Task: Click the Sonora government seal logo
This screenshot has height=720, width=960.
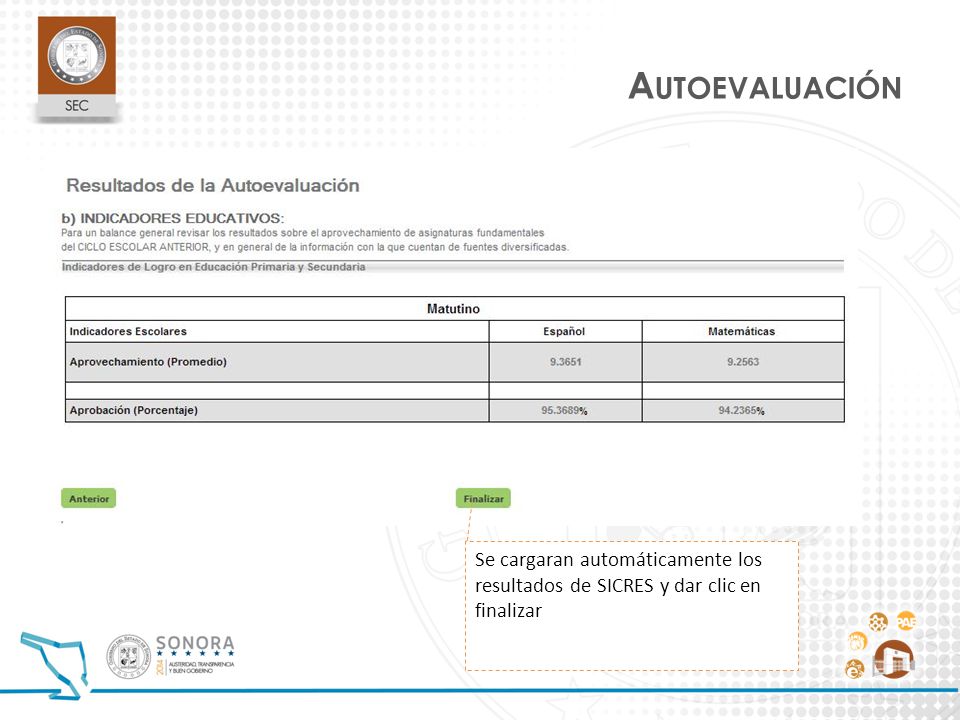Action: 128,656
